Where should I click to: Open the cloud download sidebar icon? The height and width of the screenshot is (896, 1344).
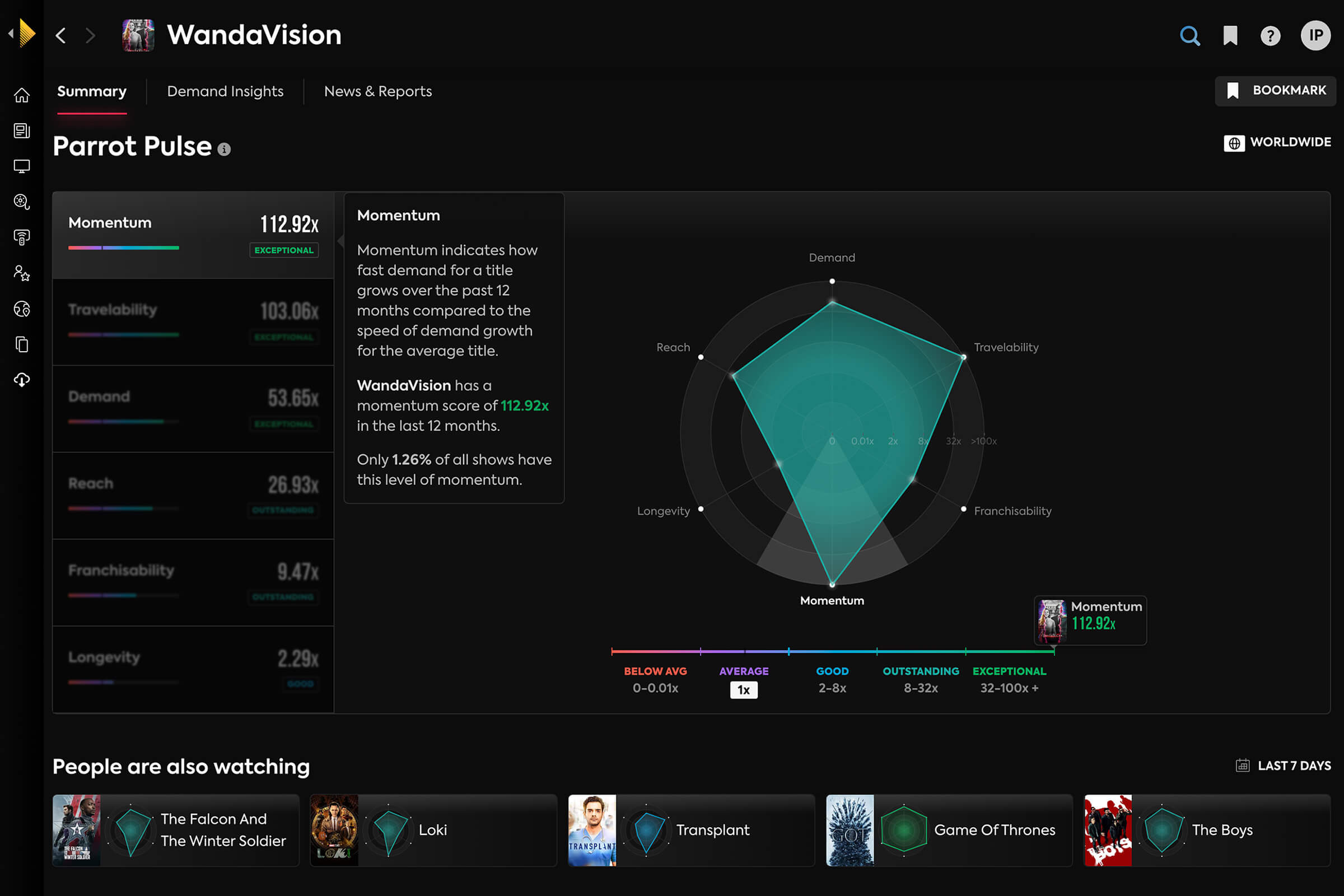click(22, 380)
